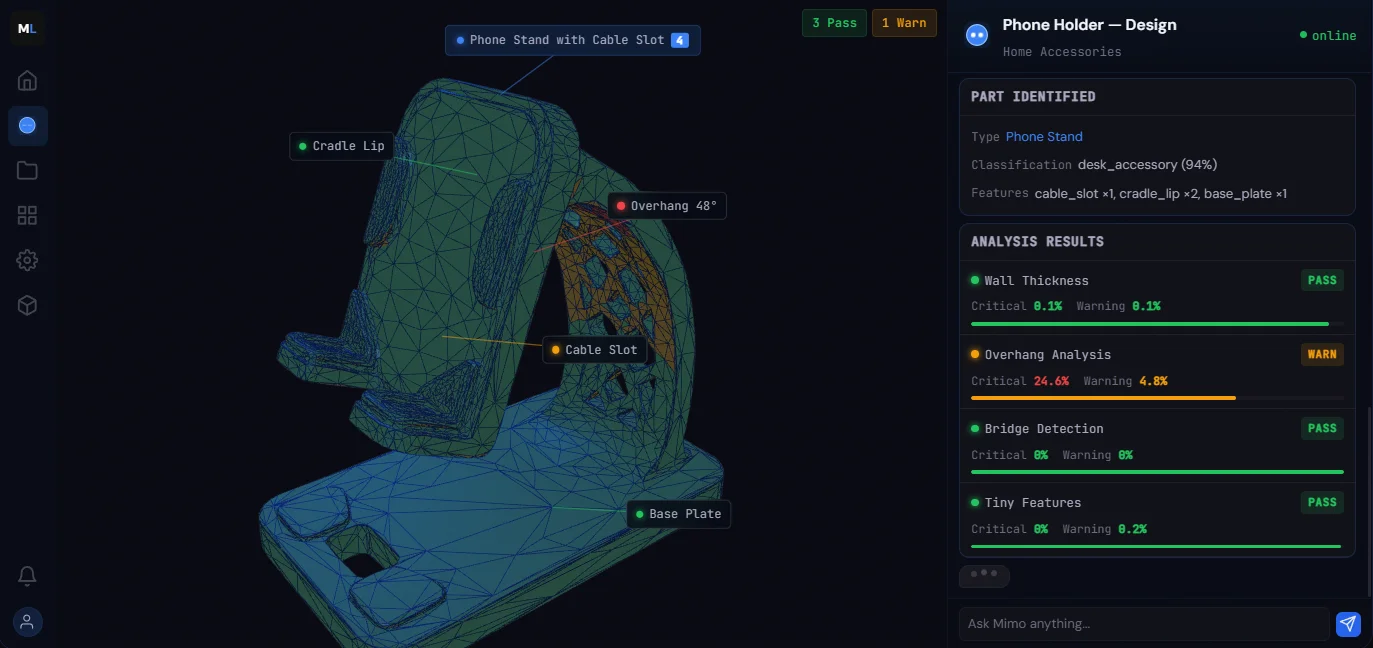Switch to the 3 Pass filter

click(834, 22)
